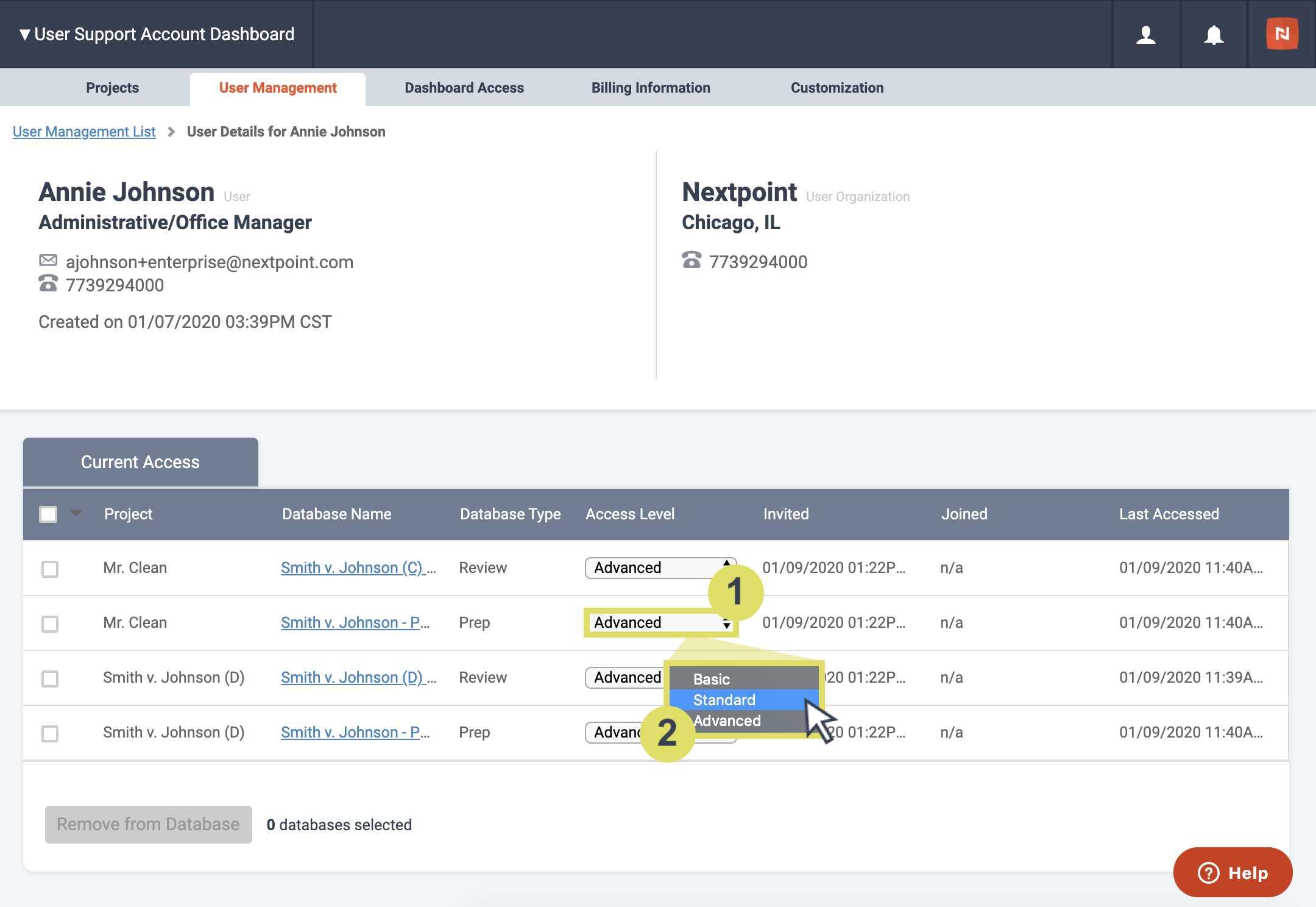Open the User Management tab
1316x907 pixels.
pyautogui.click(x=278, y=88)
